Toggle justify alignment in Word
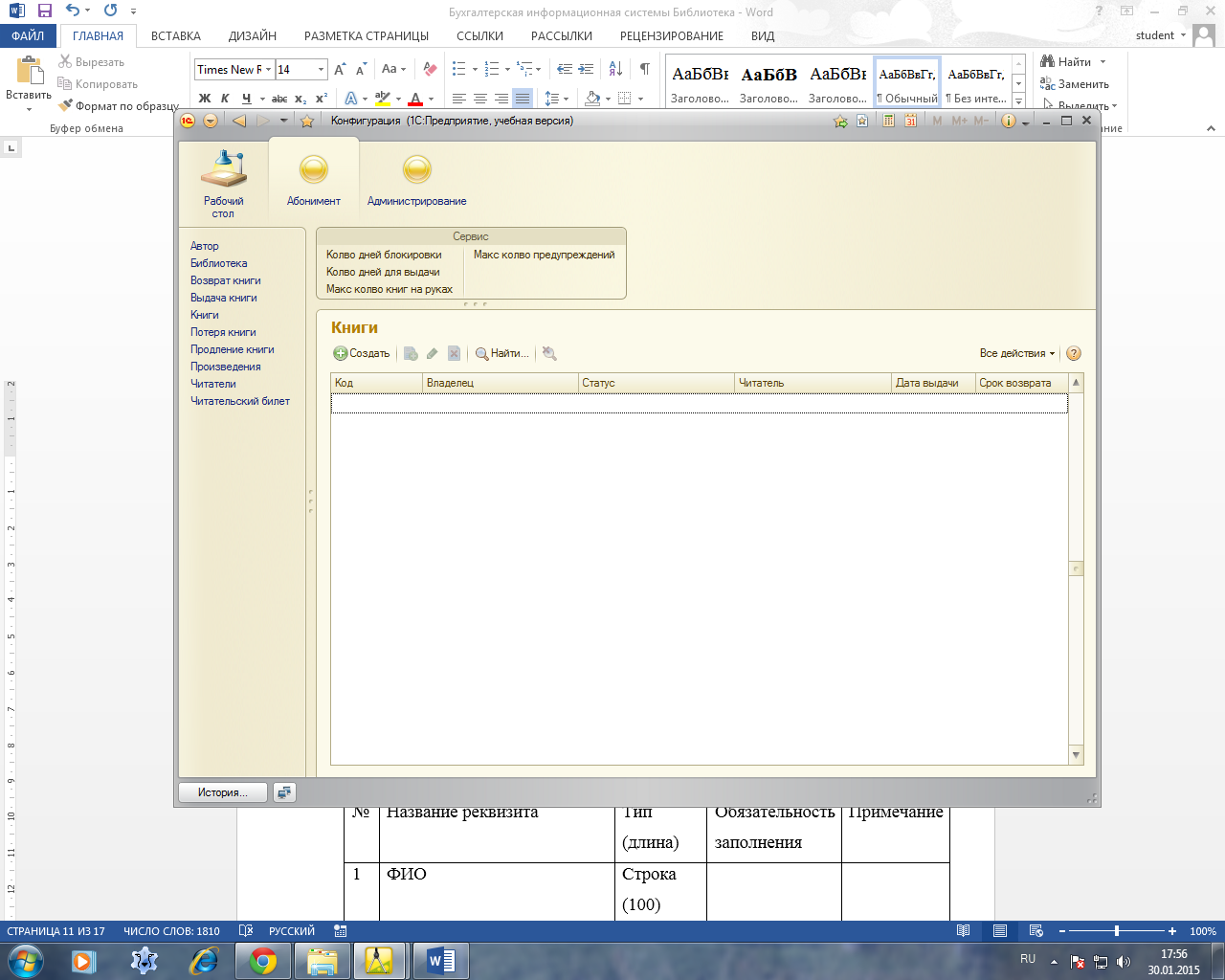The image size is (1225, 980). tap(523, 99)
